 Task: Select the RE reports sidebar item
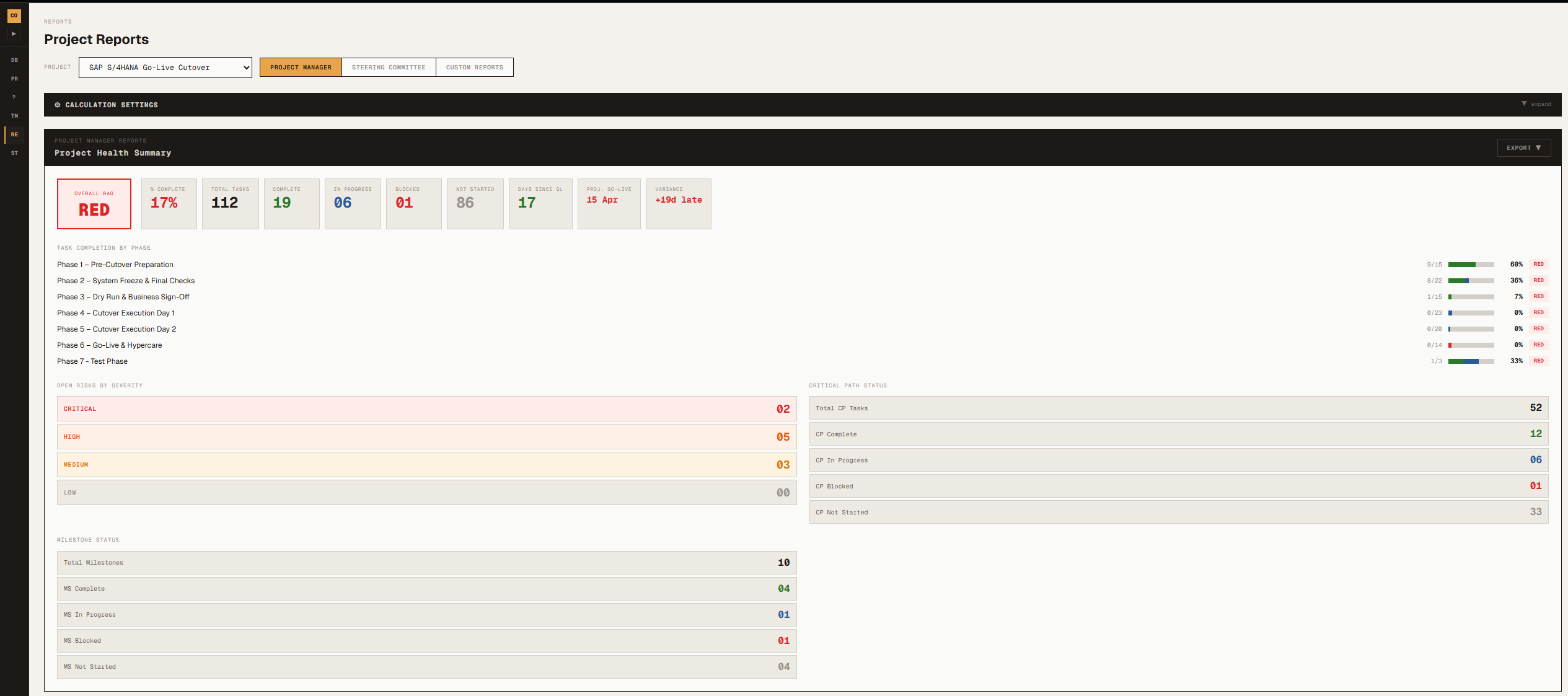[x=14, y=134]
